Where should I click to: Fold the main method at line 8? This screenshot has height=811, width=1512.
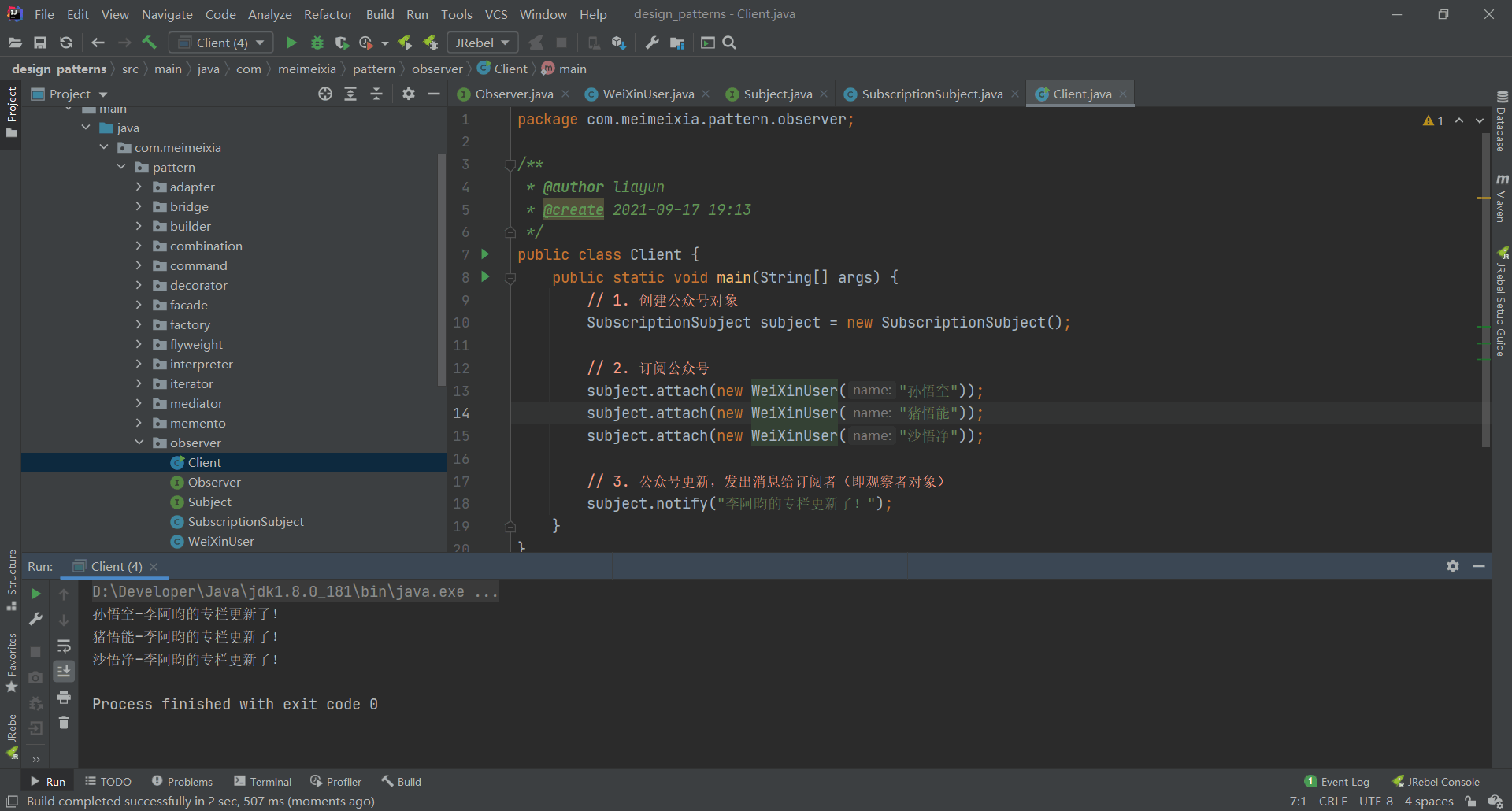pyautogui.click(x=510, y=278)
